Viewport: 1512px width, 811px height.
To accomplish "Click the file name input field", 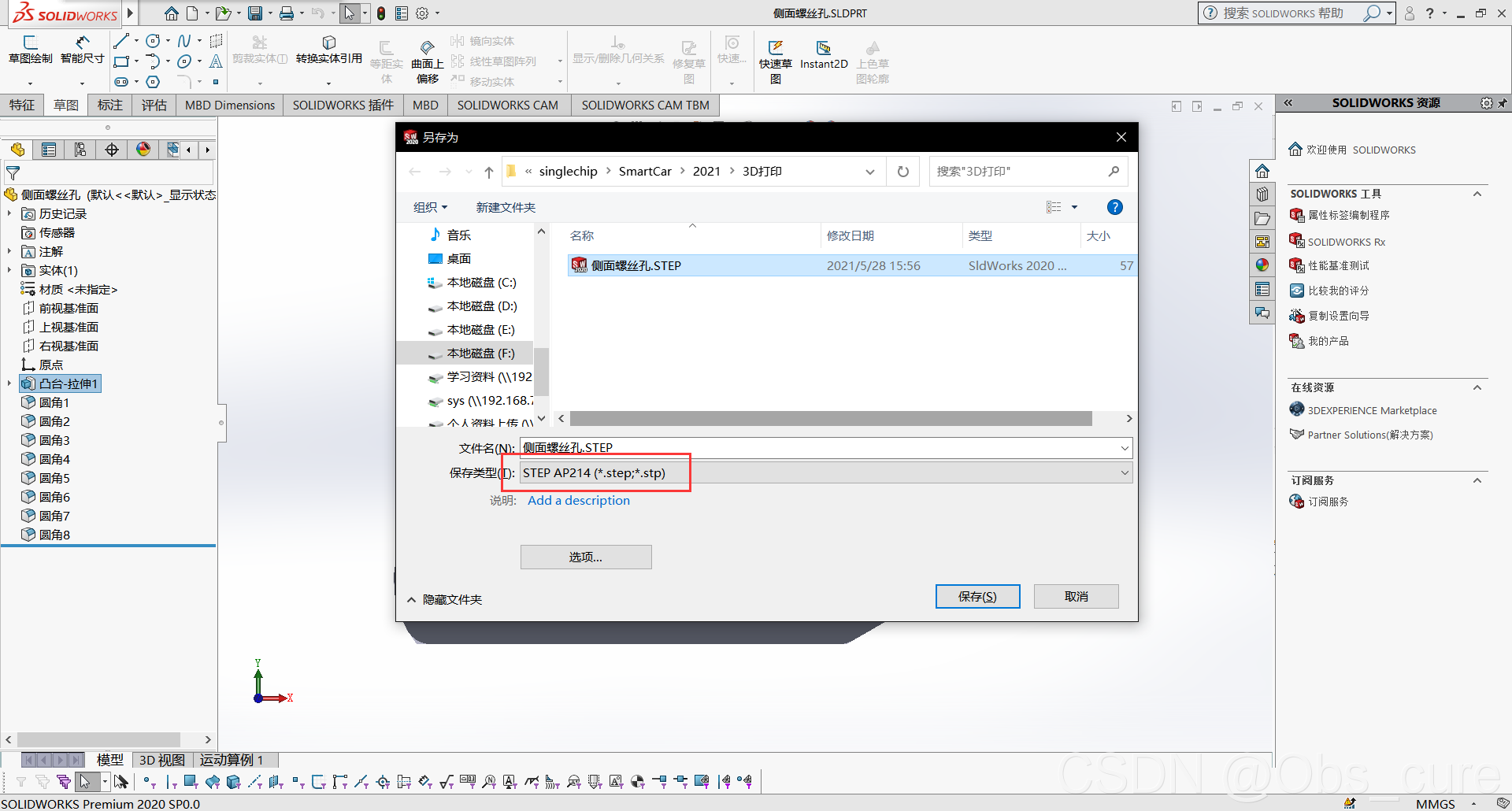I will [819, 448].
